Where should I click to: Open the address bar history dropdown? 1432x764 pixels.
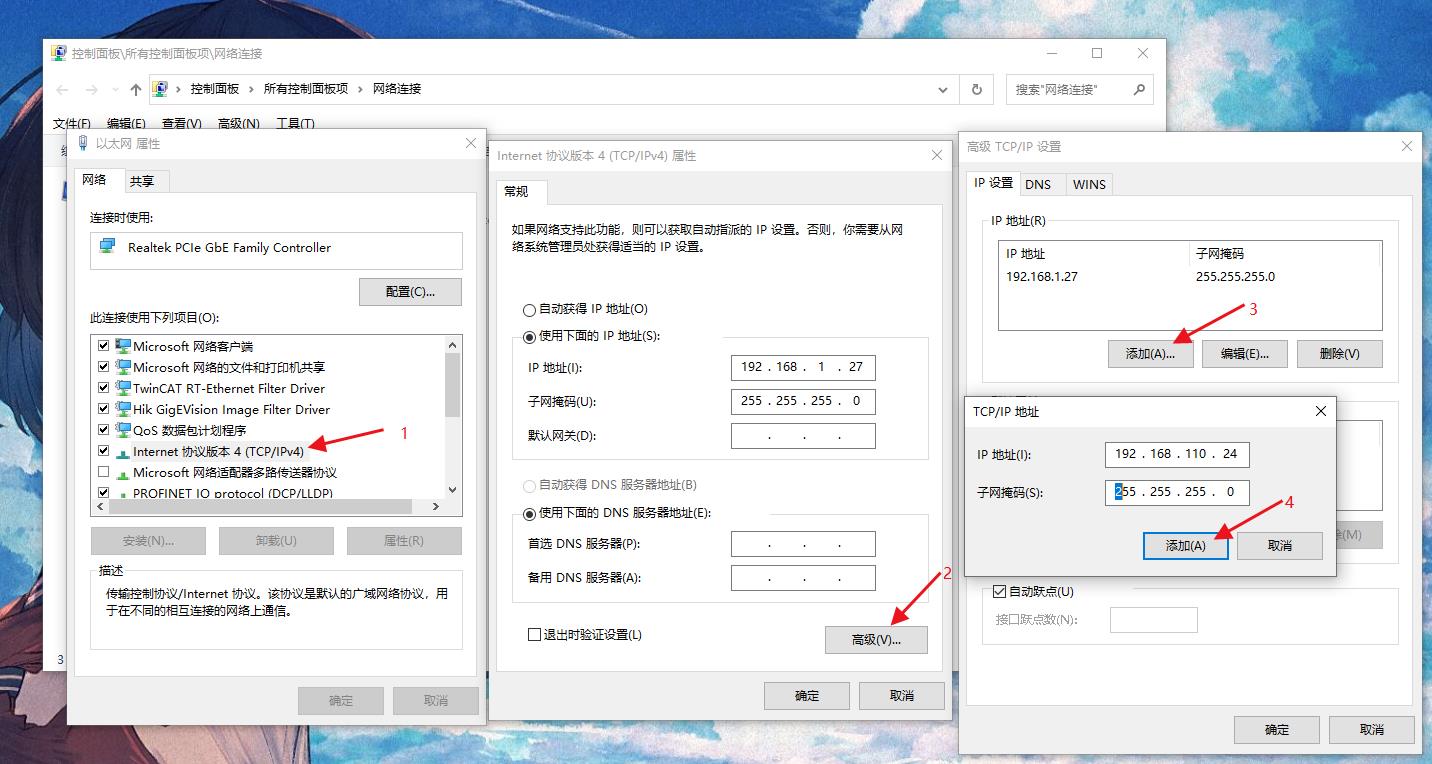click(x=942, y=89)
